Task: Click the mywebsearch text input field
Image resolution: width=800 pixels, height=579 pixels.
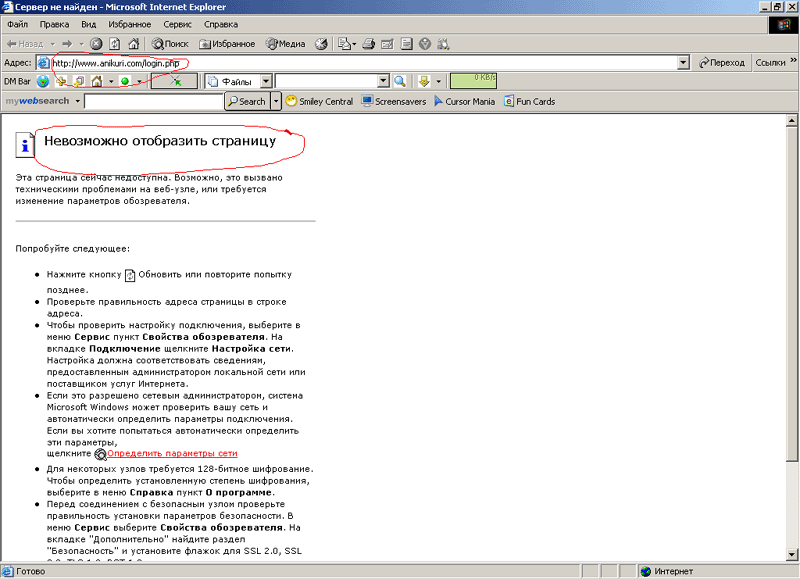Action: click(153, 101)
